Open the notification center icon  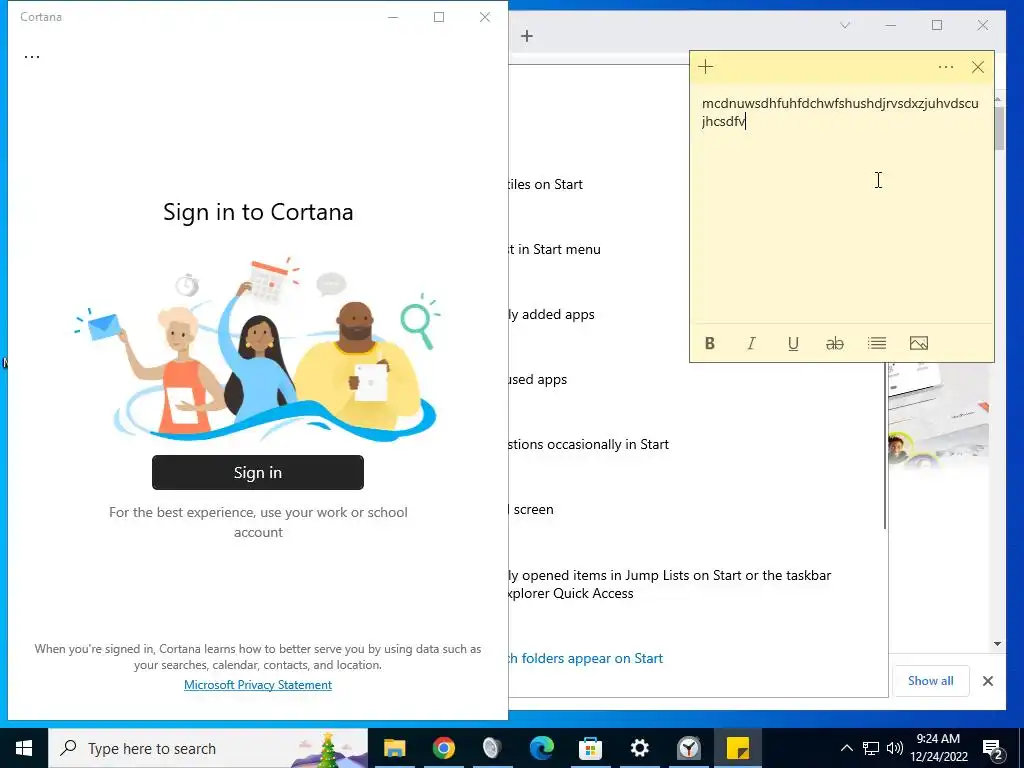coord(993,749)
